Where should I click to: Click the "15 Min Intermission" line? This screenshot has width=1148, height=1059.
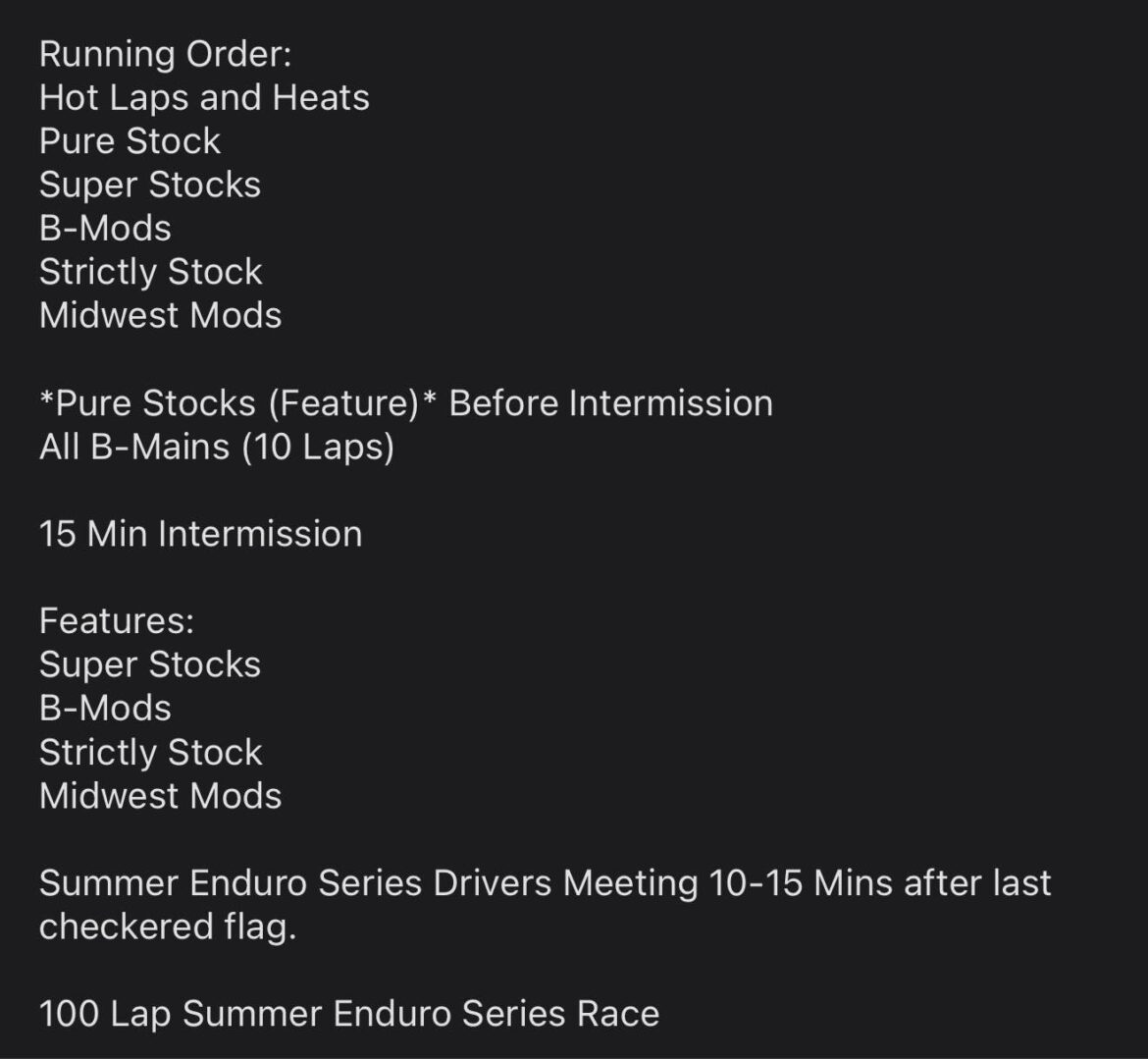click(200, 534)
